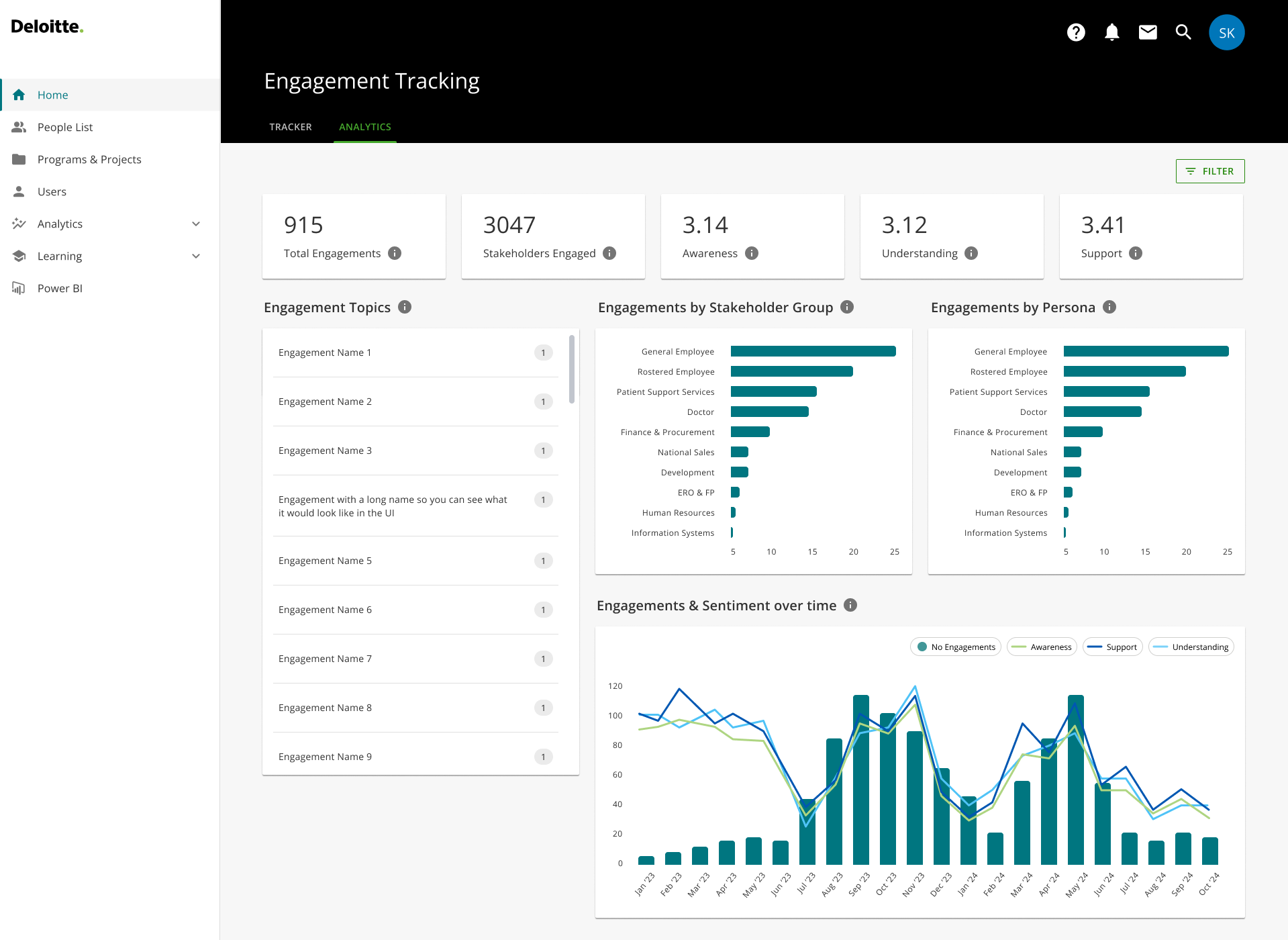This screenshot has width=1288, height=940.
Task: Expand the Learning sidebar menu chevron
Action: pos(196,256)
